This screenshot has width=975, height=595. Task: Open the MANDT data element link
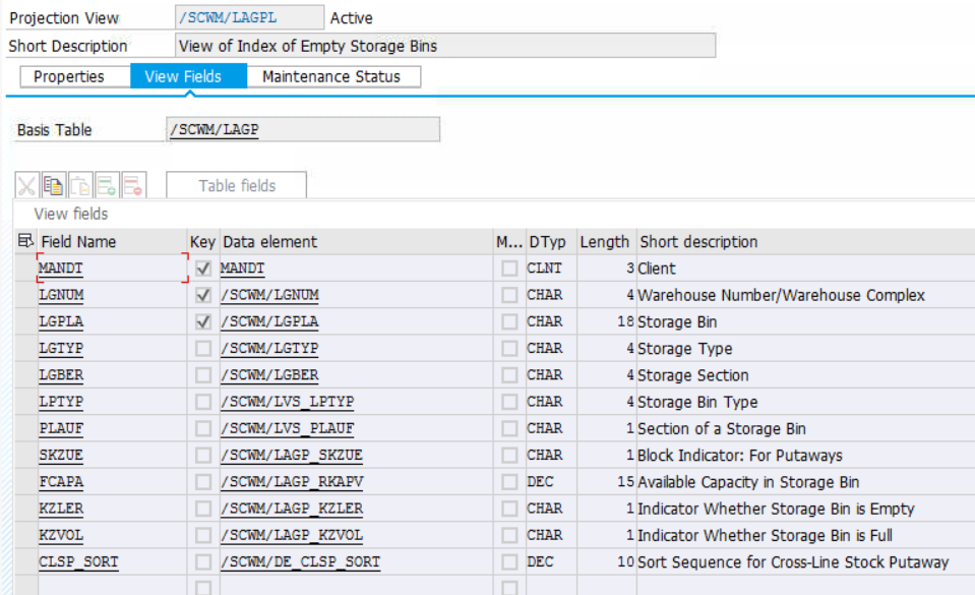(x=243, y=268)
